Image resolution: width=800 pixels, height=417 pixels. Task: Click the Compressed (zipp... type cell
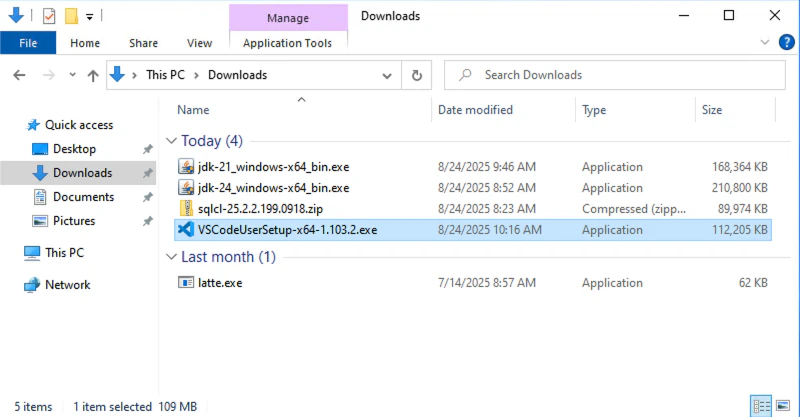[634, 209]
